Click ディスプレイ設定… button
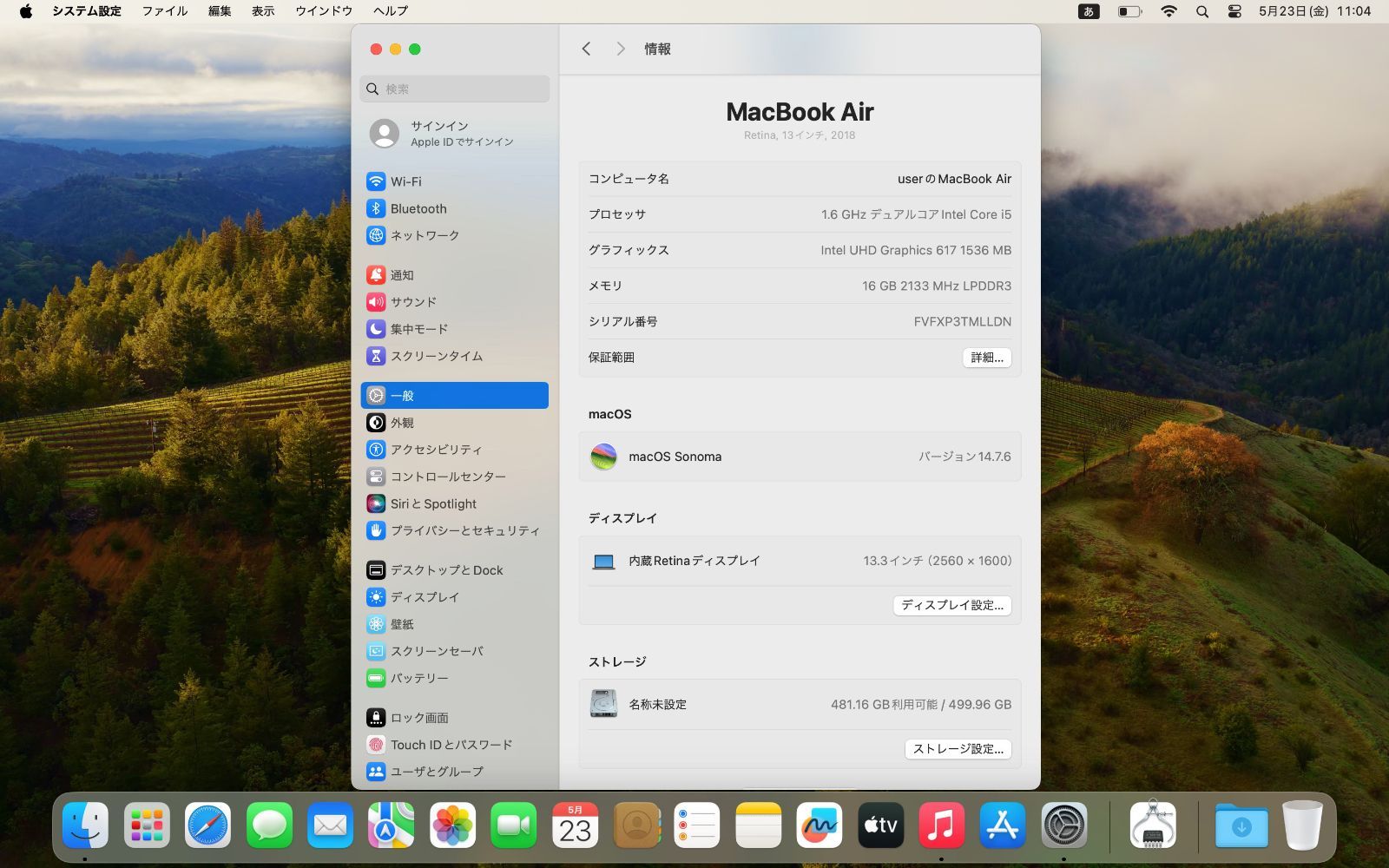 click(x=952, y=605)
